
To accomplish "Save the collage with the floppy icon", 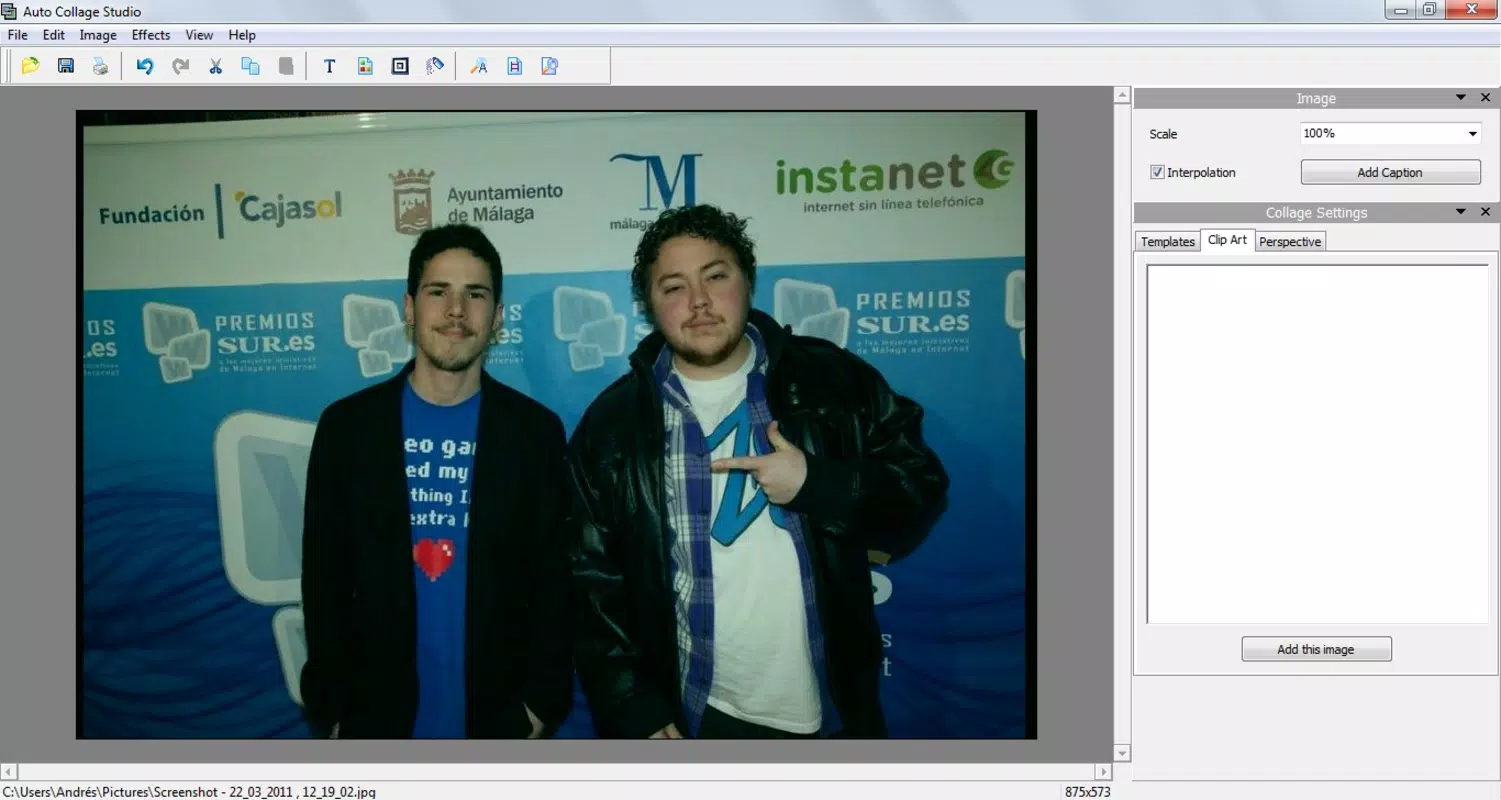I will (66, 66).
